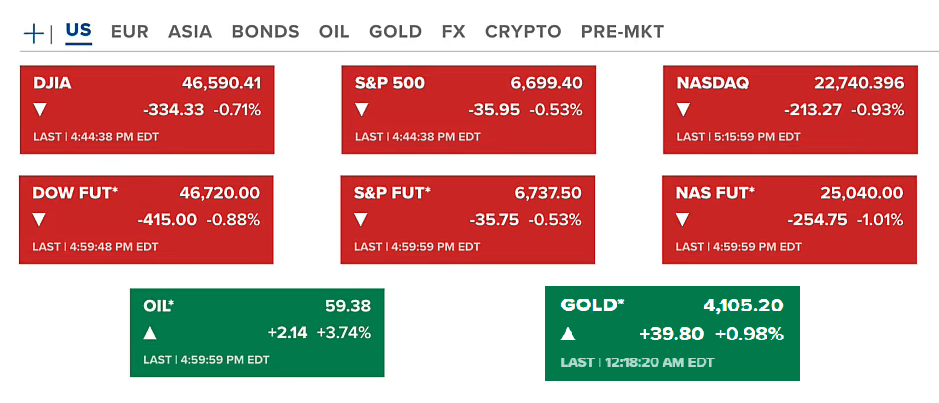Show the FX tab
The width and height of the screenshot is (939, 403).
453,31
